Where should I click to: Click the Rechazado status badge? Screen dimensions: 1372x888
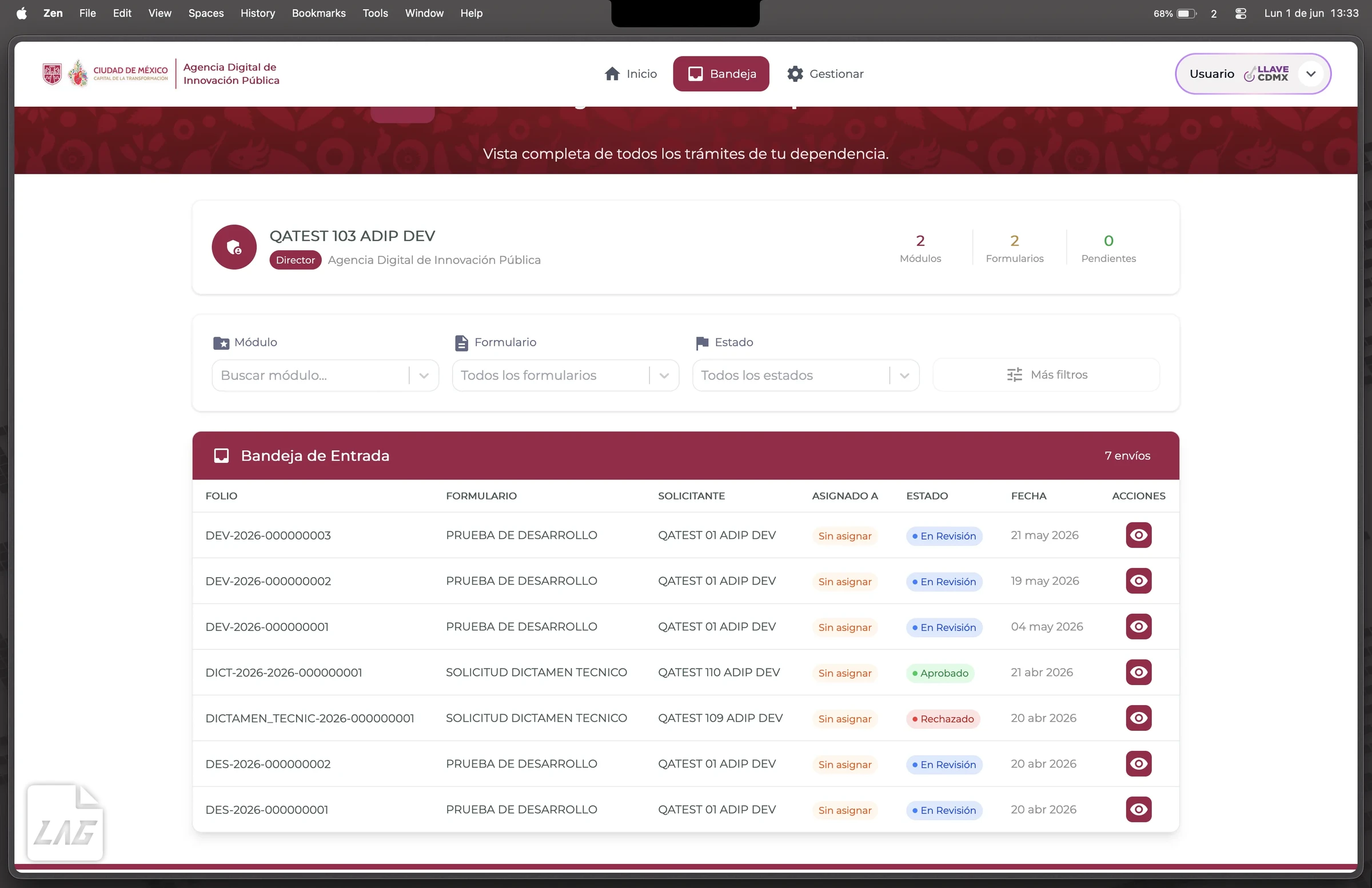[x=943, y=719]
